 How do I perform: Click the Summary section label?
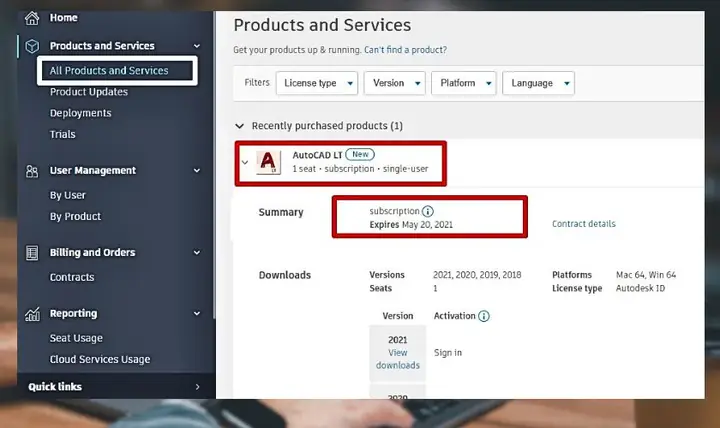(281, 212)
